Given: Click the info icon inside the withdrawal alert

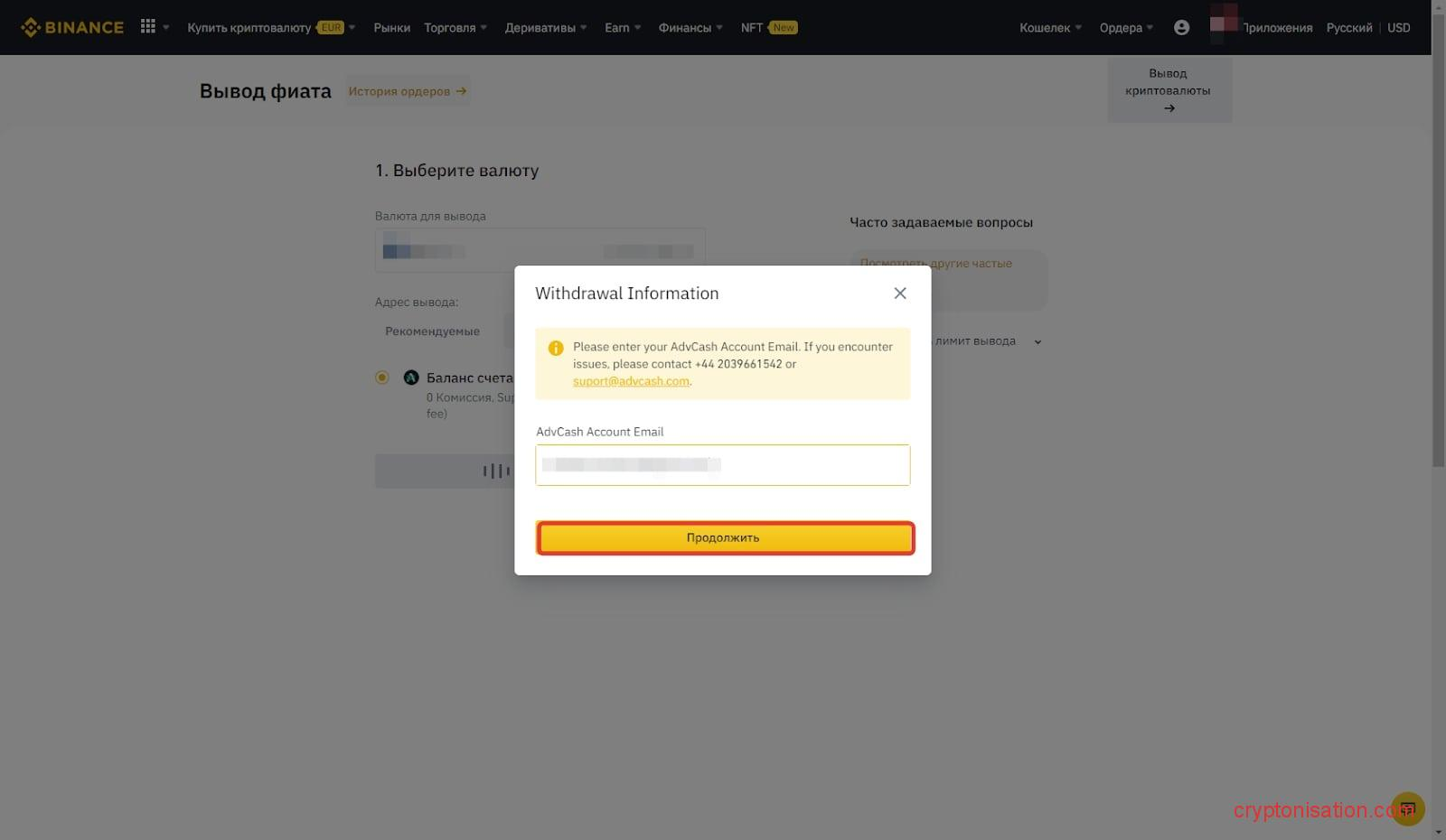Looking at the screenshot, I should click(556, 348).
